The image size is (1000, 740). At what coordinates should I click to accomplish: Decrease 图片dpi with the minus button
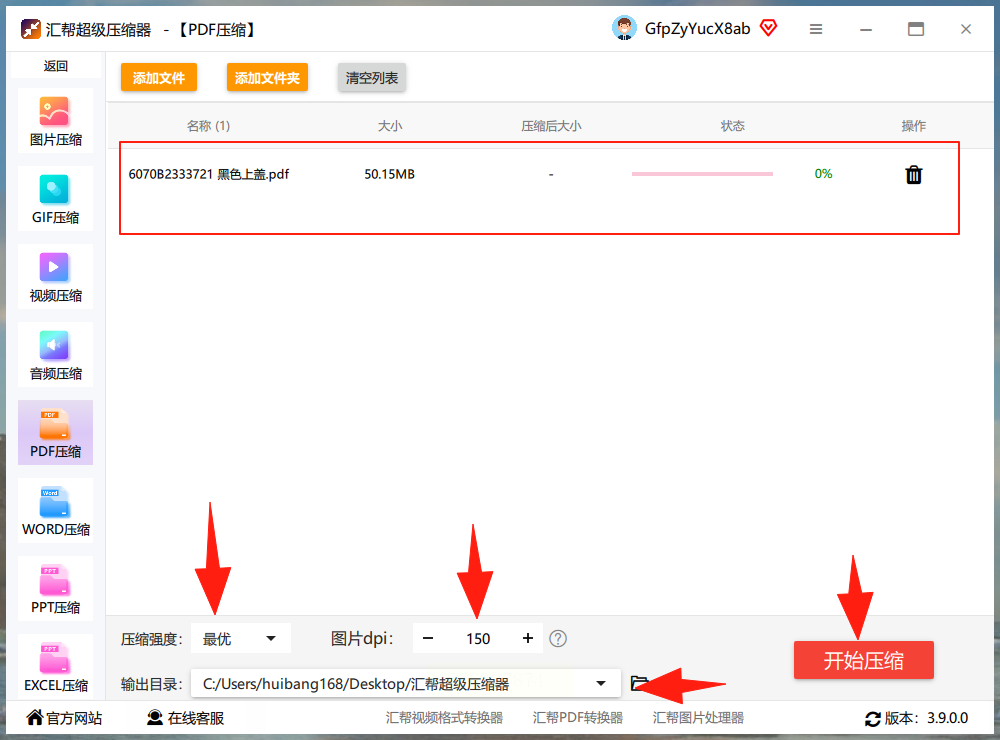[428, 639]
